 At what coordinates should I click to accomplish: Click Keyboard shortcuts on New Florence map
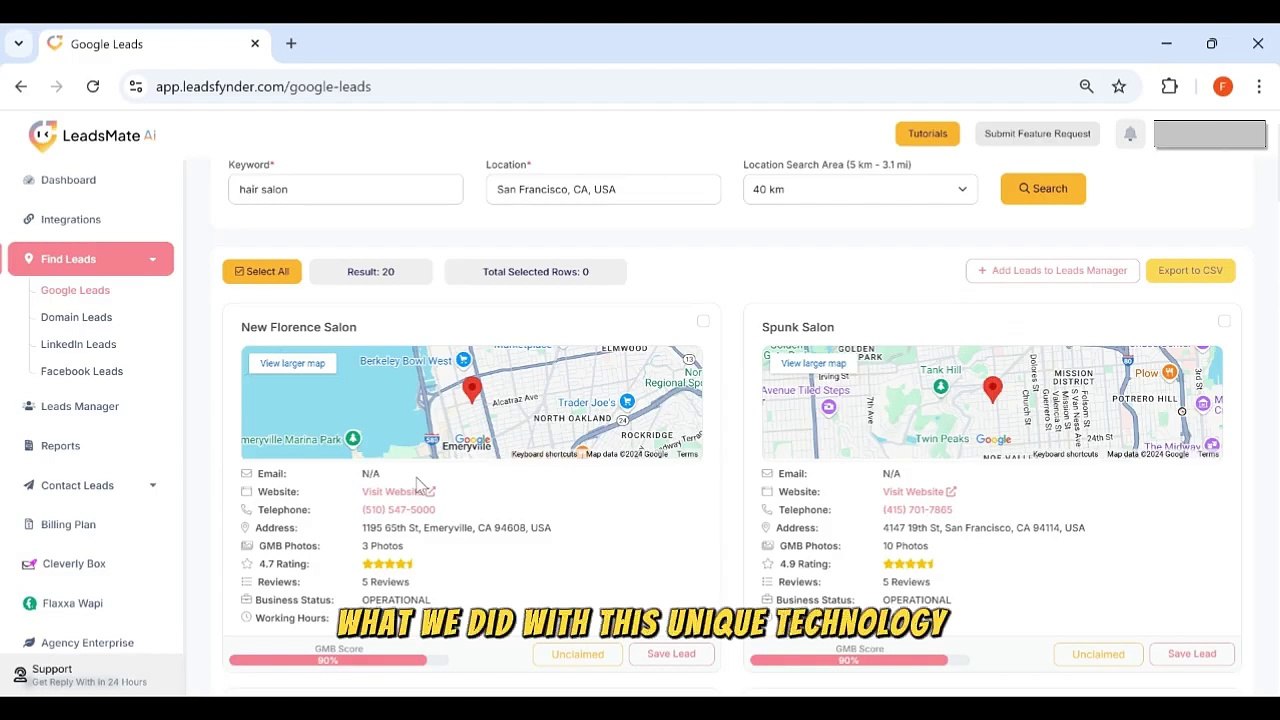coord(544,454)
